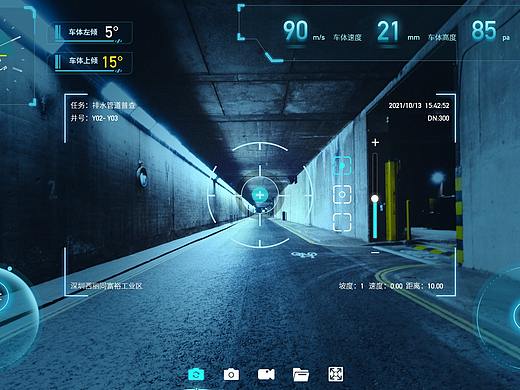
Task: Click the DN300 pipe diameter text
Action: [x=438, y=118]
